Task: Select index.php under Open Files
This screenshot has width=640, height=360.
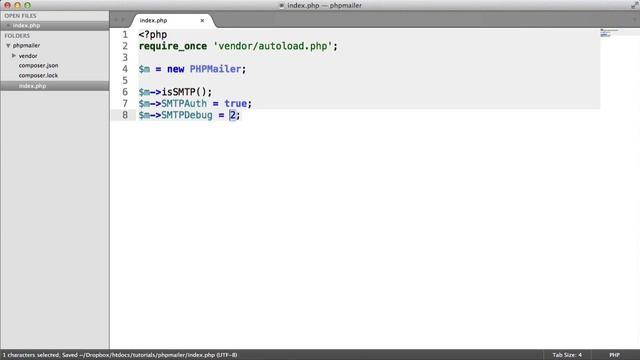Action: pyautogui.click(x=27, y=25)
